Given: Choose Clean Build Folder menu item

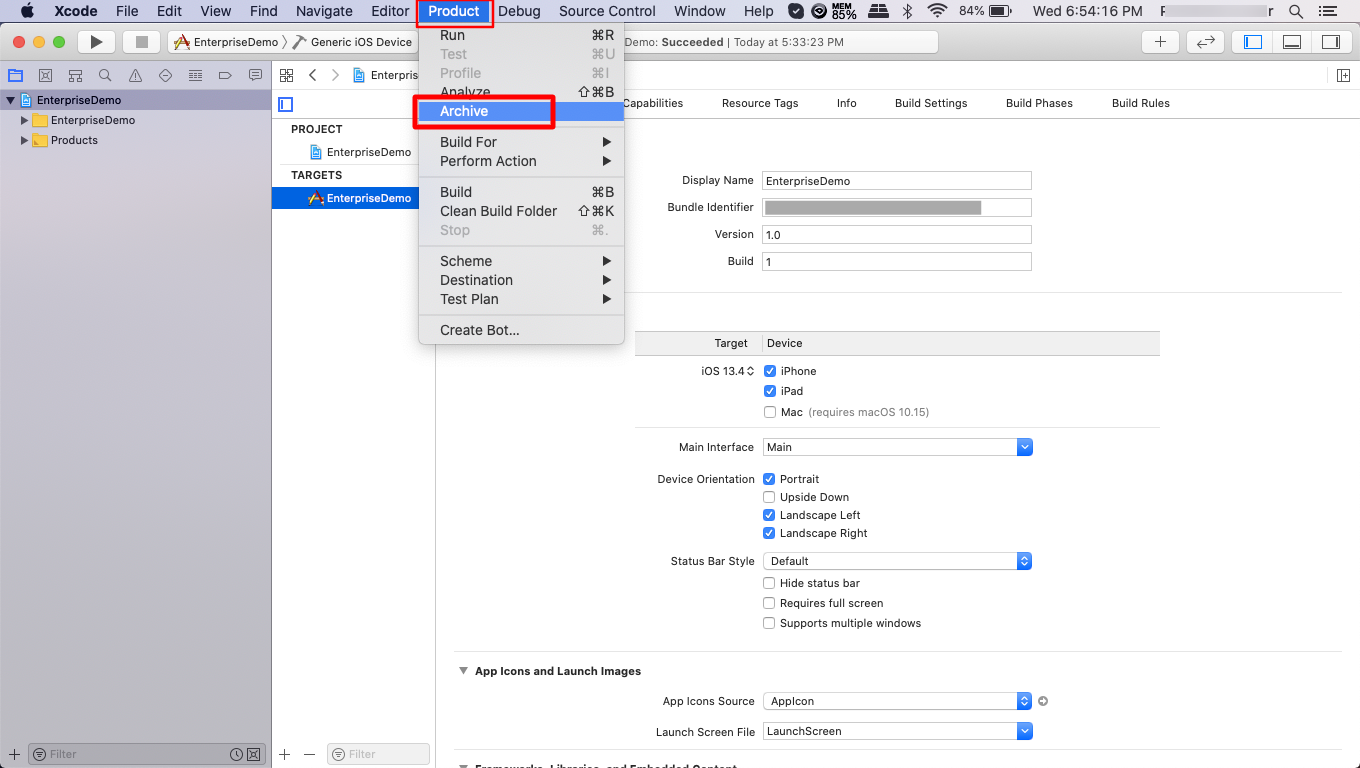Looking at the screenshot, I should pyautogui.click(x=521, y=211).
